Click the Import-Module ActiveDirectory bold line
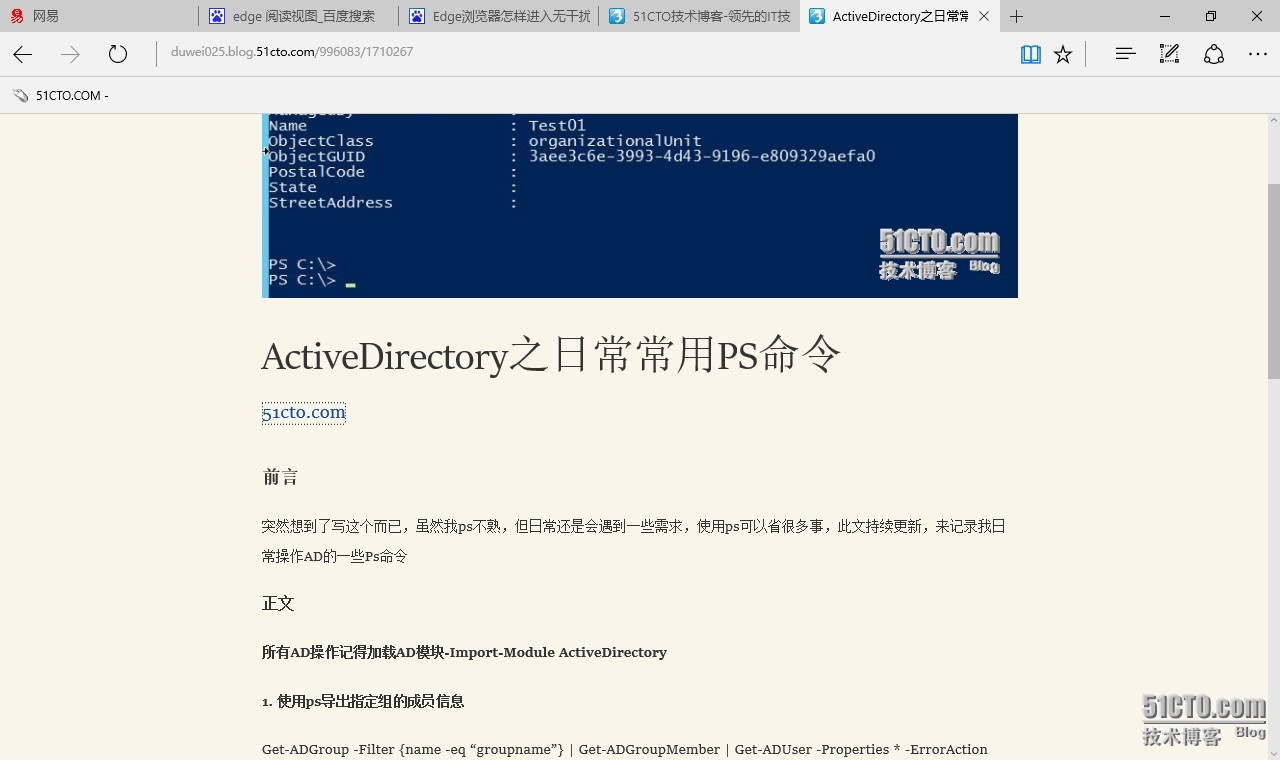Image resolution: width=1280 pixels, height=760 pixels. click(x=464, y=652)
